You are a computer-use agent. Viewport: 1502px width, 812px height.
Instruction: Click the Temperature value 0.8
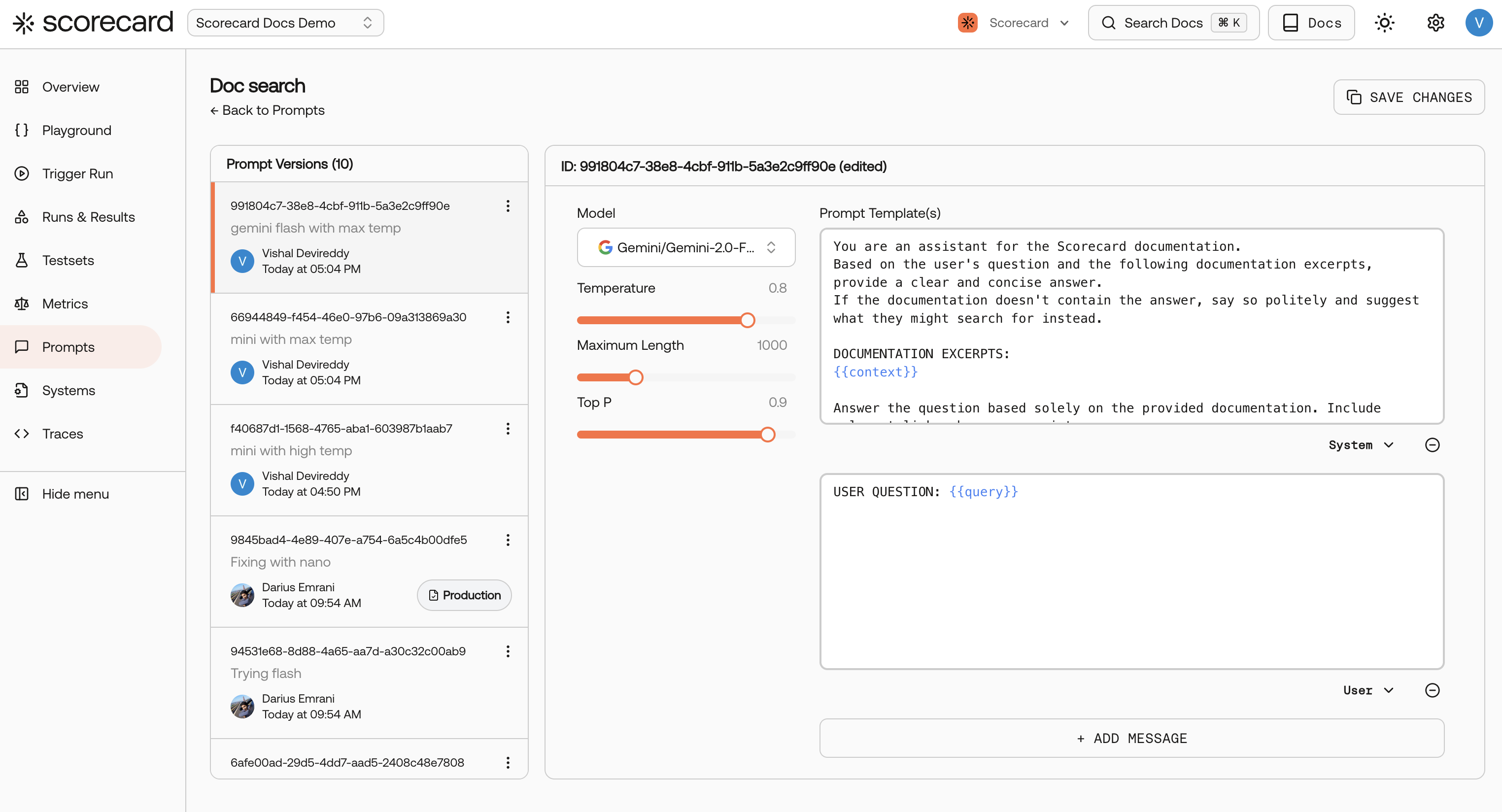click(x=777, y=288)
